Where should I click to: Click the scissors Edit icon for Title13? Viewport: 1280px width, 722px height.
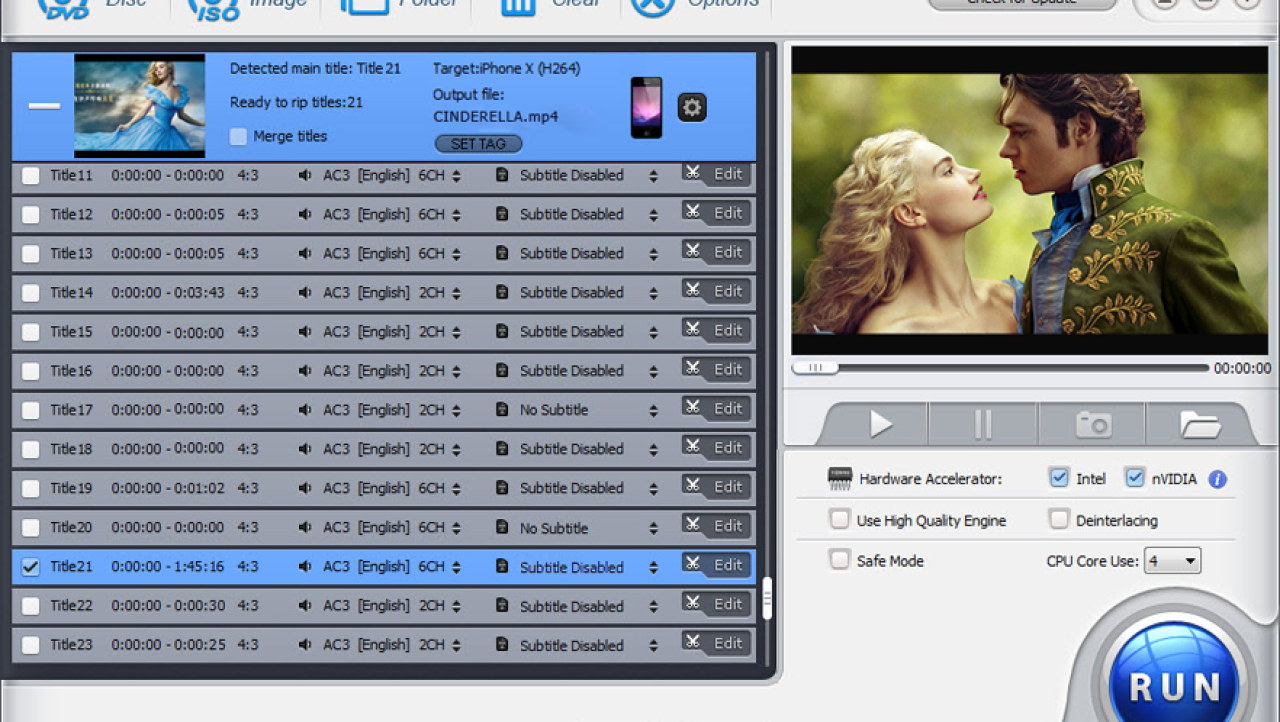(x=692, y=250)
